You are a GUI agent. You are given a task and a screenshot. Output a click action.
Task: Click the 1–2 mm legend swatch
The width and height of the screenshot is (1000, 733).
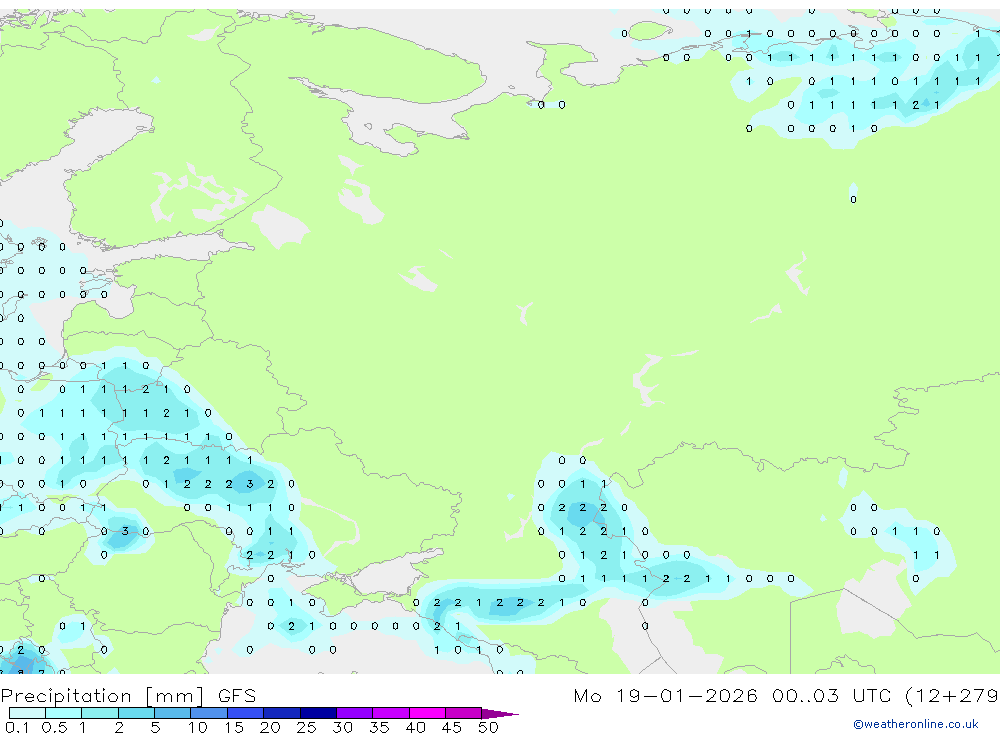point(100,713)
